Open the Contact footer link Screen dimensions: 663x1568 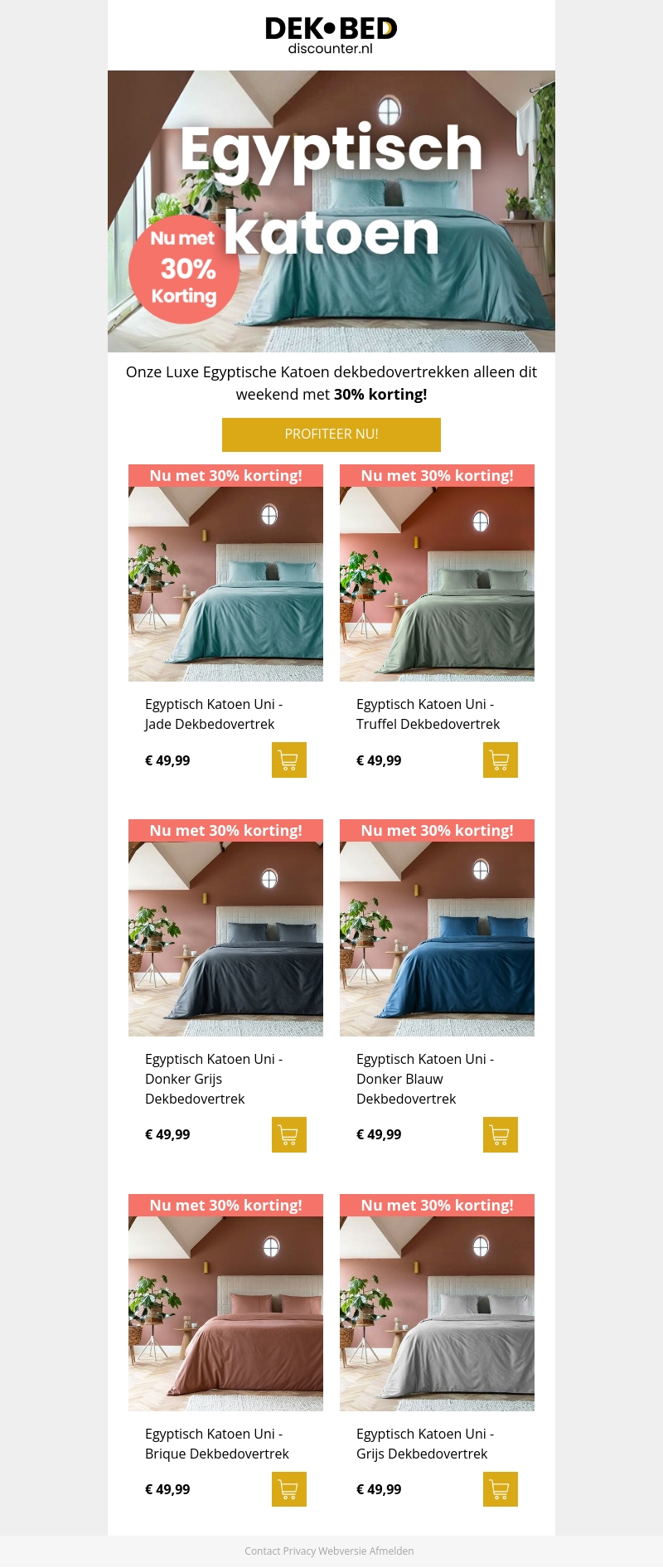coord(262,1551)
